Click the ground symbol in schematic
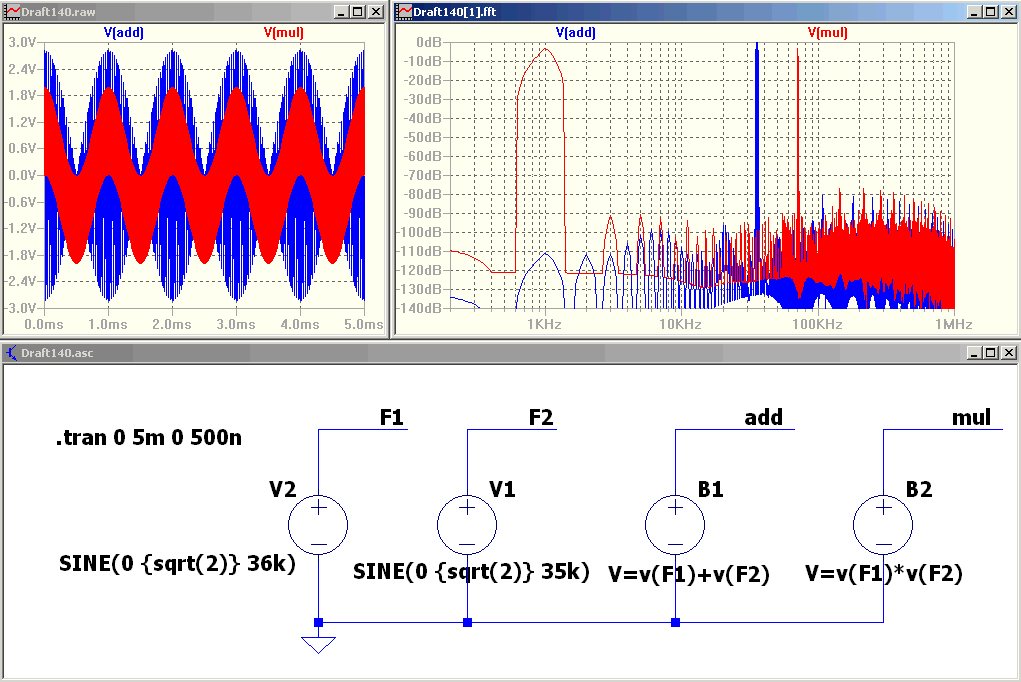This screenshot has width=1021, height=682. (x=318, y=644)
